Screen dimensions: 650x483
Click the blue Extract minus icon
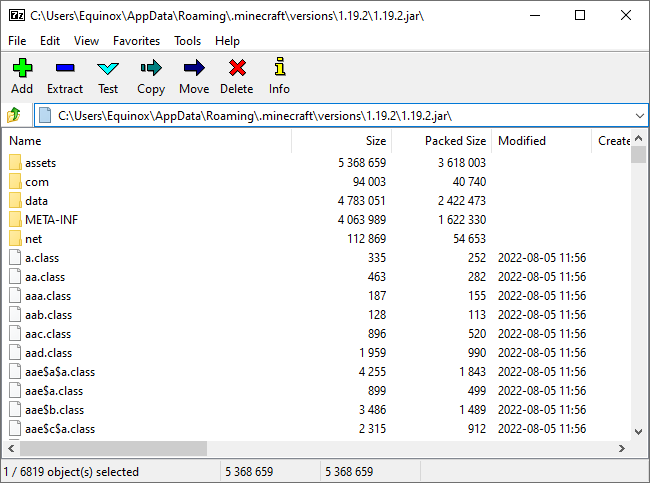(x=65, y=68)
